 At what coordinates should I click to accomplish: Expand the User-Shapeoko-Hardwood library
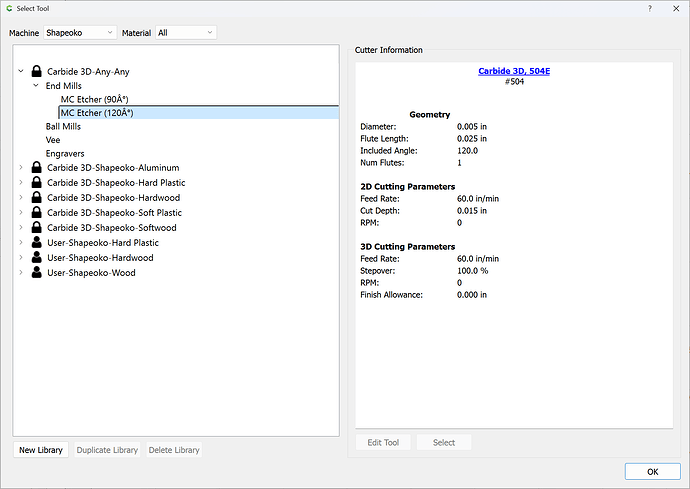click(21, 257)
